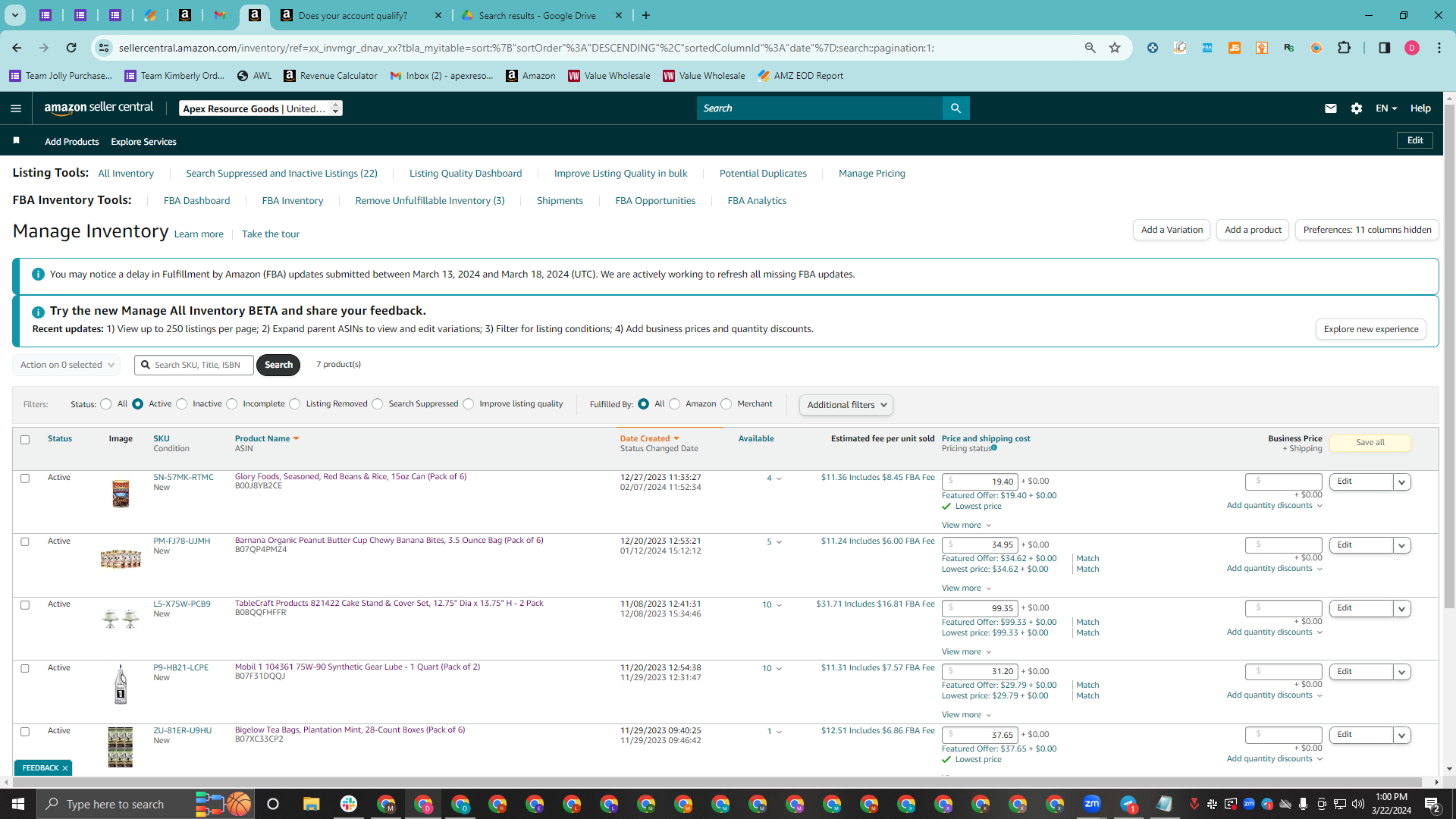
Task: Open Slack from the taskbar
Action: coord(349,804)
